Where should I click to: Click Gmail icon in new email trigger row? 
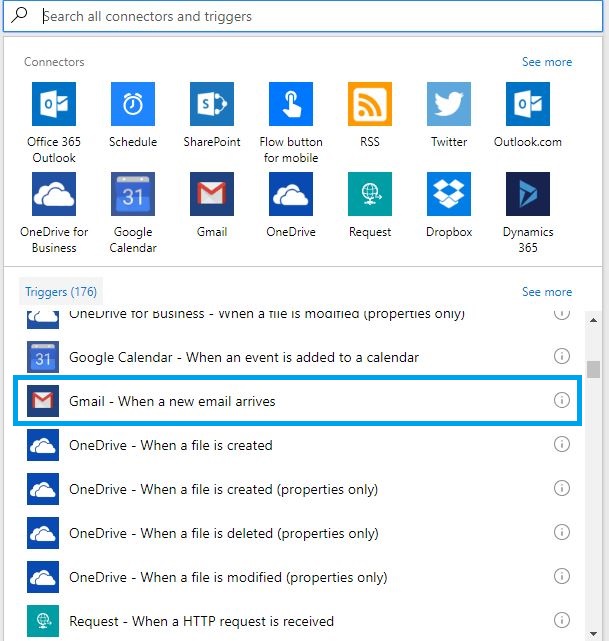[43, 401]
